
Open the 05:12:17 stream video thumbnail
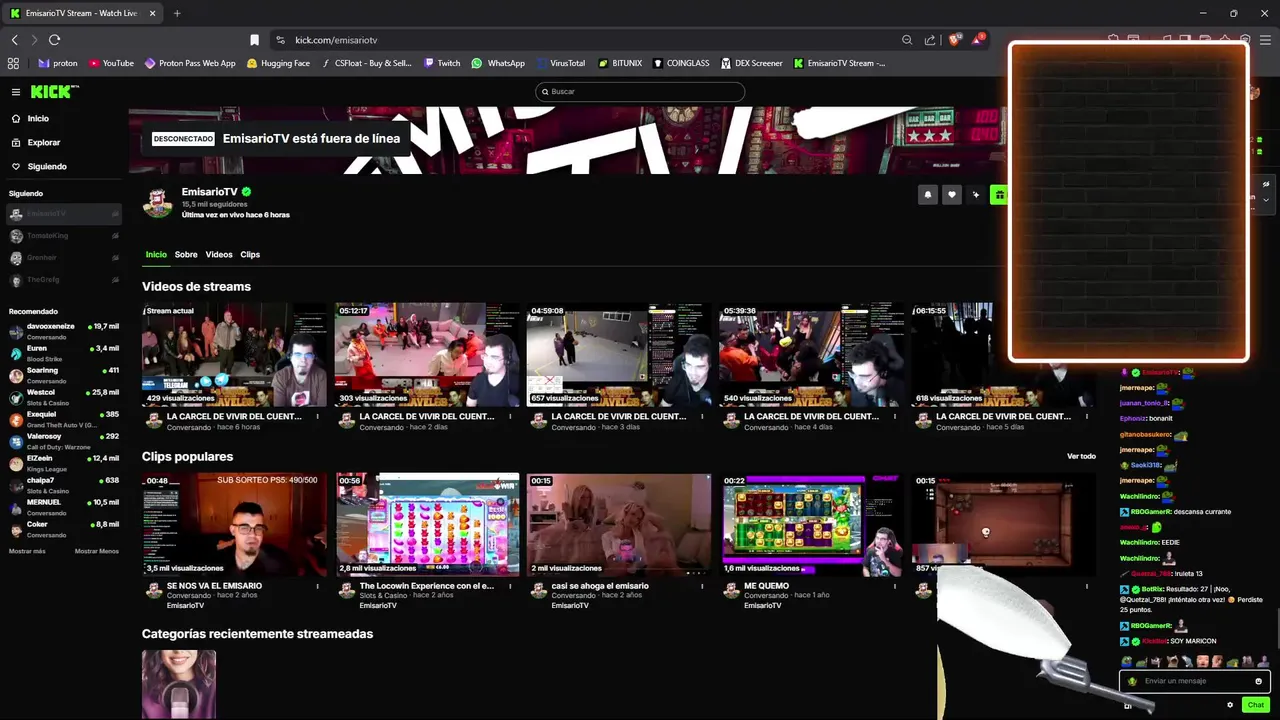click(x=427, y=354)
